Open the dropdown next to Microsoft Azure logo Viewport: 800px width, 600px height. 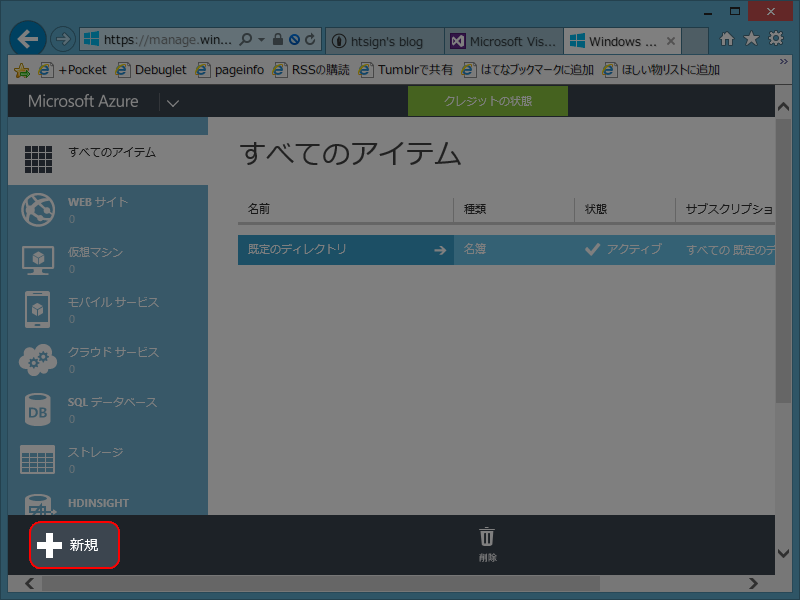coord(171,102)
